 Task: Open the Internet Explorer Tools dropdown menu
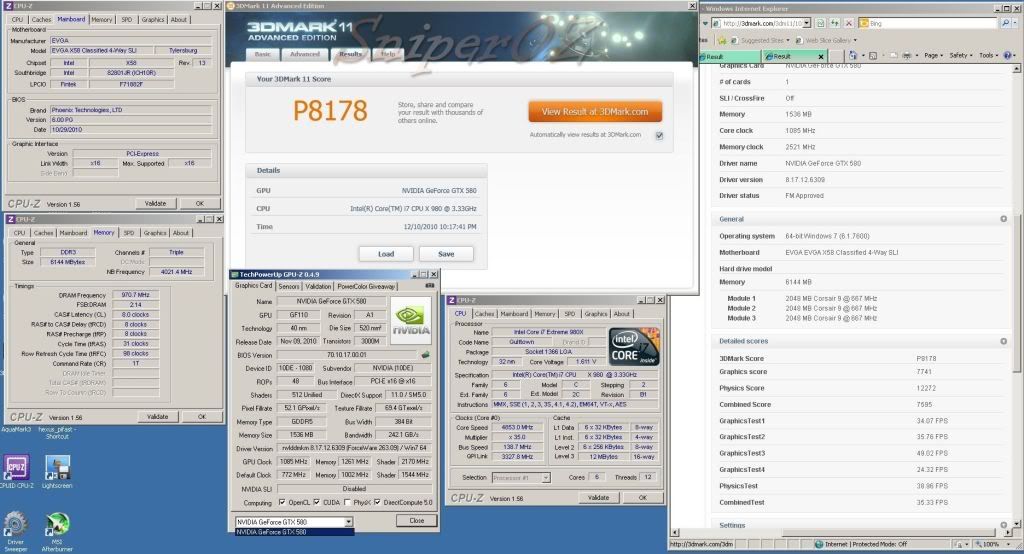pyautogui.click(x=988, y=56)
